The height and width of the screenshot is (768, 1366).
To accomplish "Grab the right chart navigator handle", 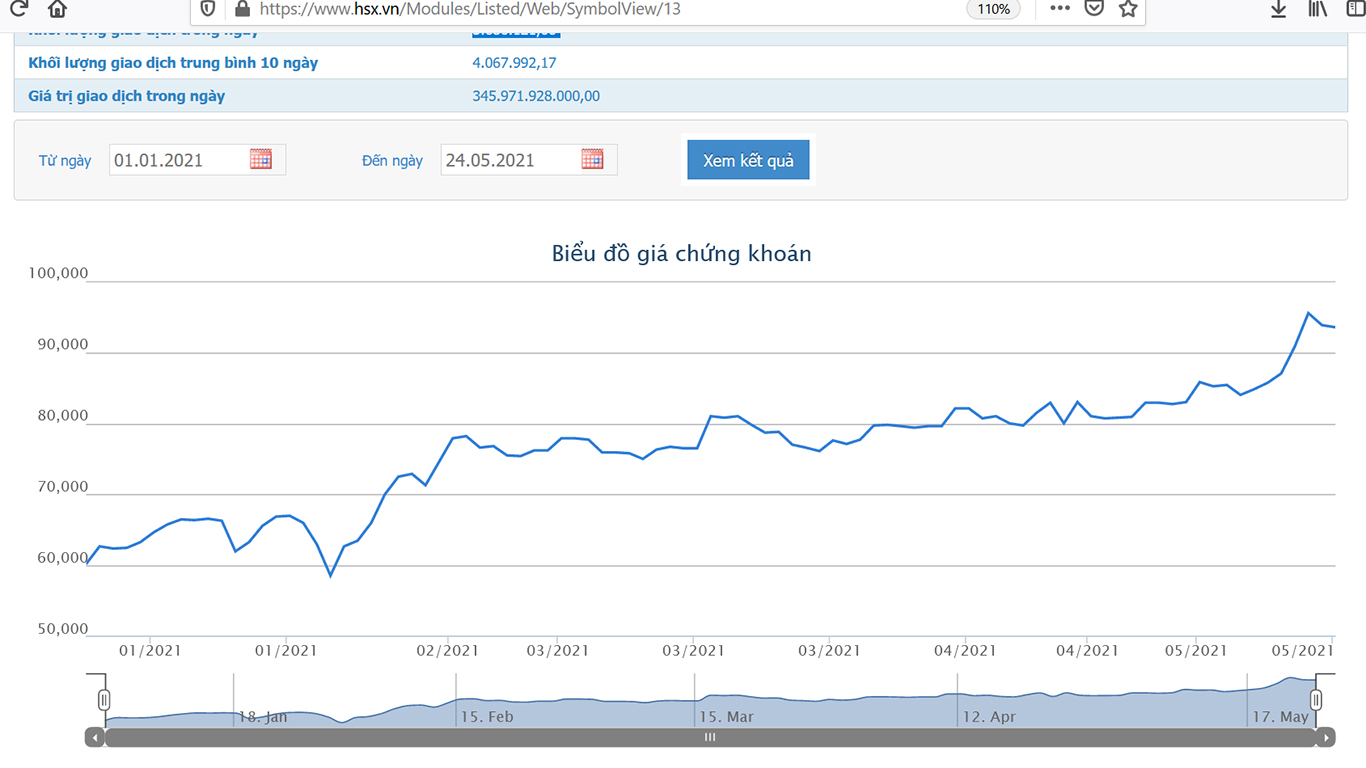I will 1316,699.
